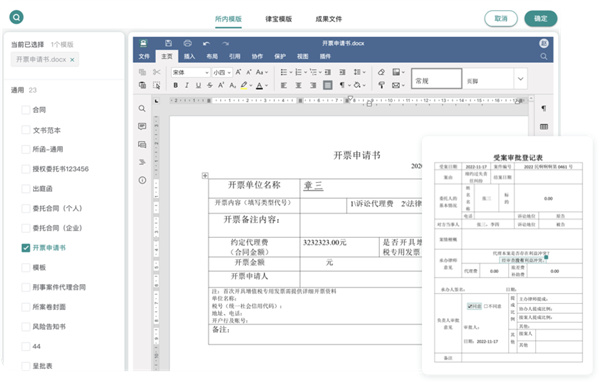Expand the paragraph styles gallery chevron
Viewport: 600px width, 383px height.
(x=520, y=79)
